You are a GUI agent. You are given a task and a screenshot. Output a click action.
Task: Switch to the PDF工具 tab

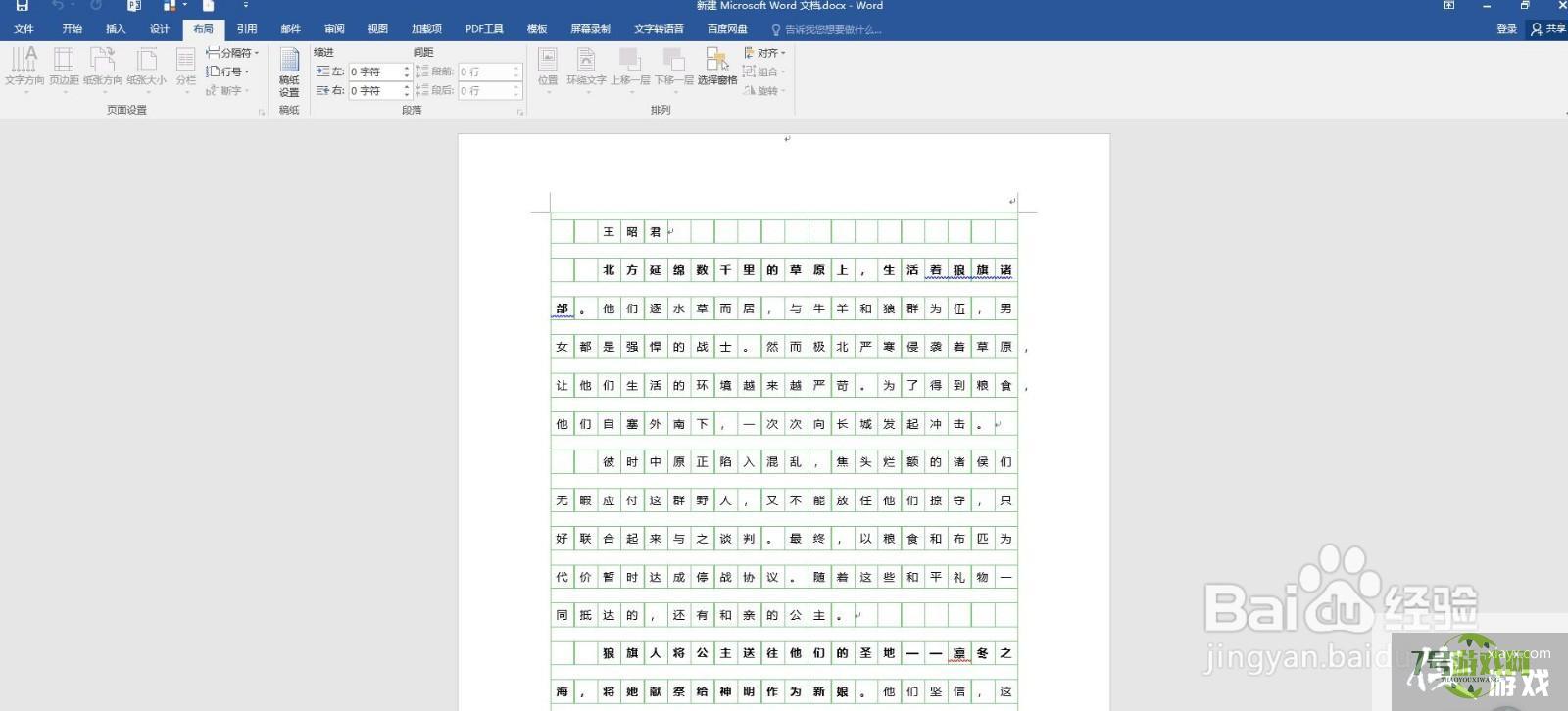(x=484, y=29)
